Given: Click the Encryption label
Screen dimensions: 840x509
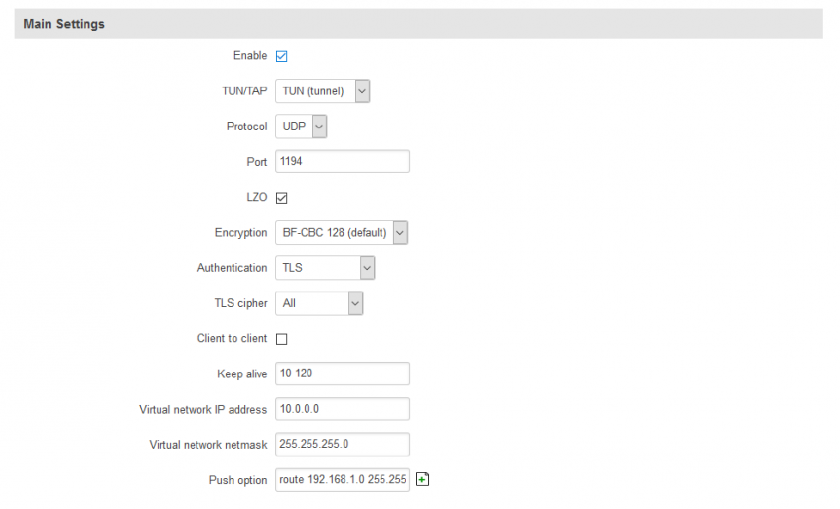Looking at the screenshot, I should [241, 233].
